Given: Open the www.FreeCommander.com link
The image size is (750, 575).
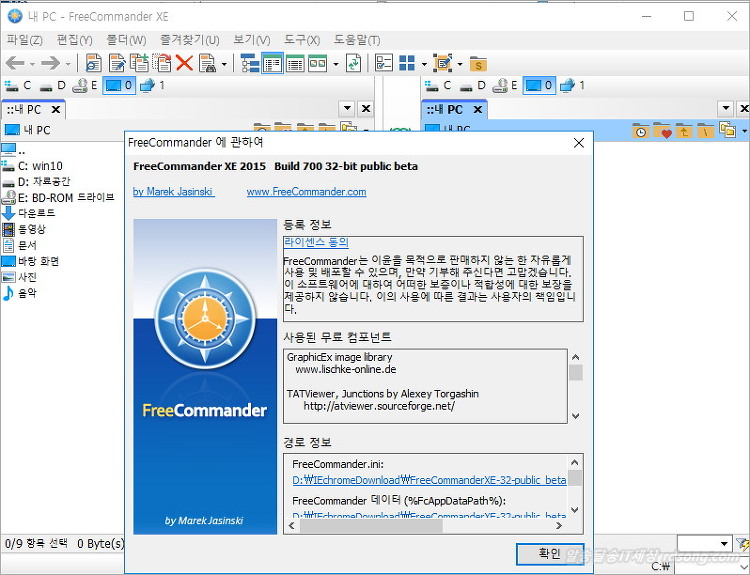Looking at the screenshot, I should point(306,192).
